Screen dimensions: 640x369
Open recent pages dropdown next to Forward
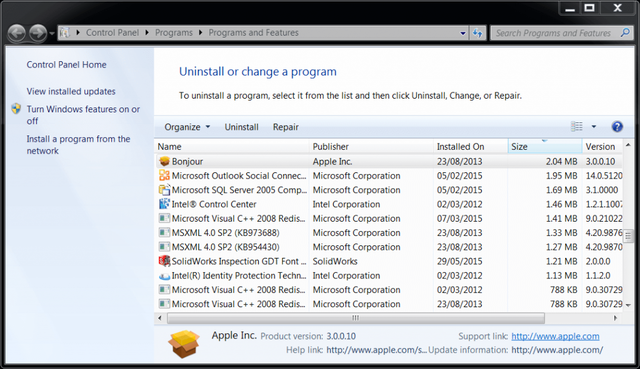[52, 33]
